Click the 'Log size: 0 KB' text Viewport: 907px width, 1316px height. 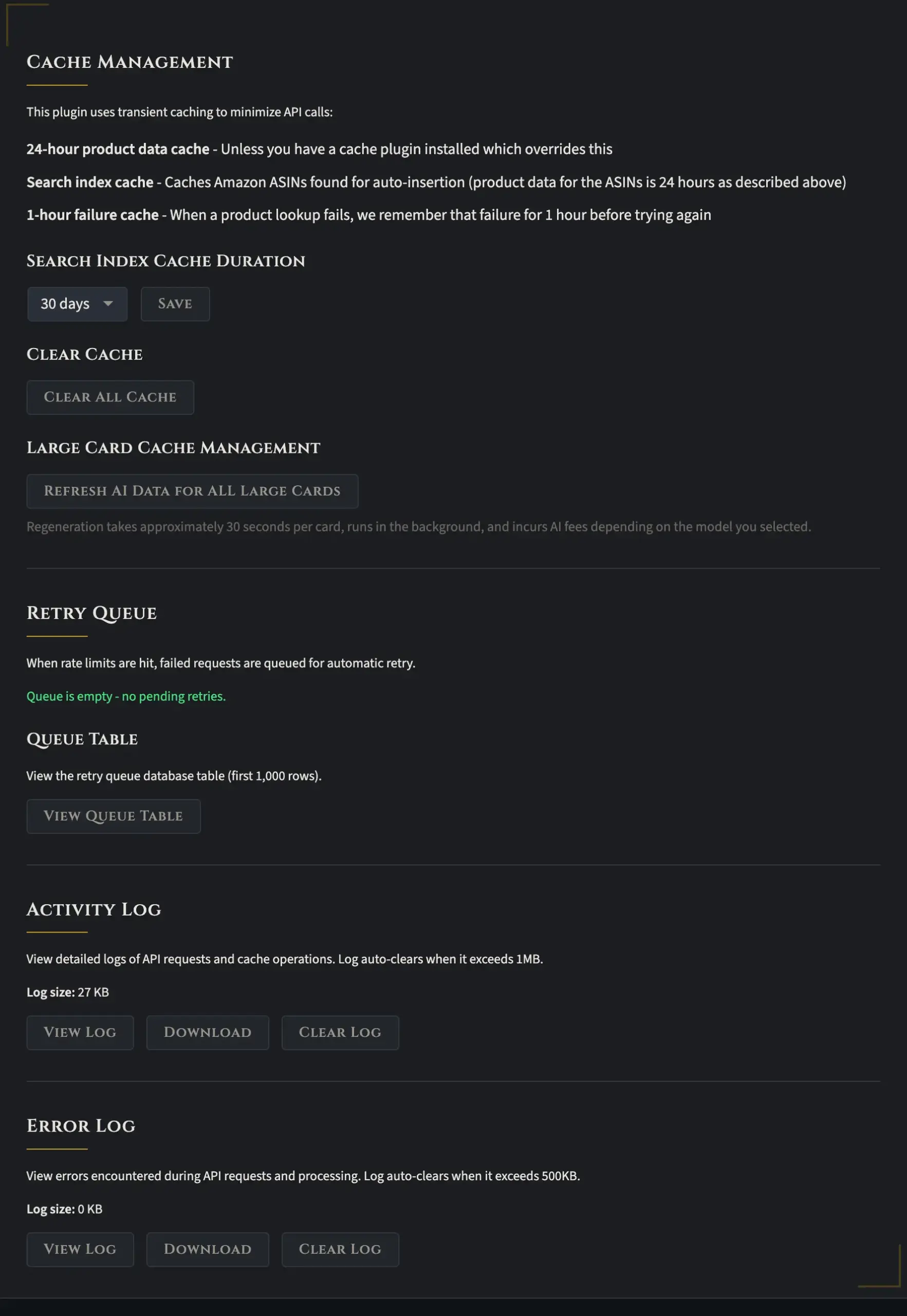(x=64, y=1209)
